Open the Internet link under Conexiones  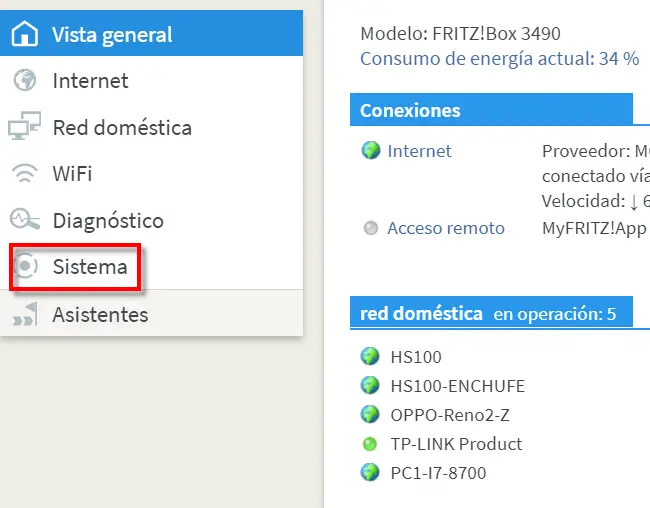(419, 151)
